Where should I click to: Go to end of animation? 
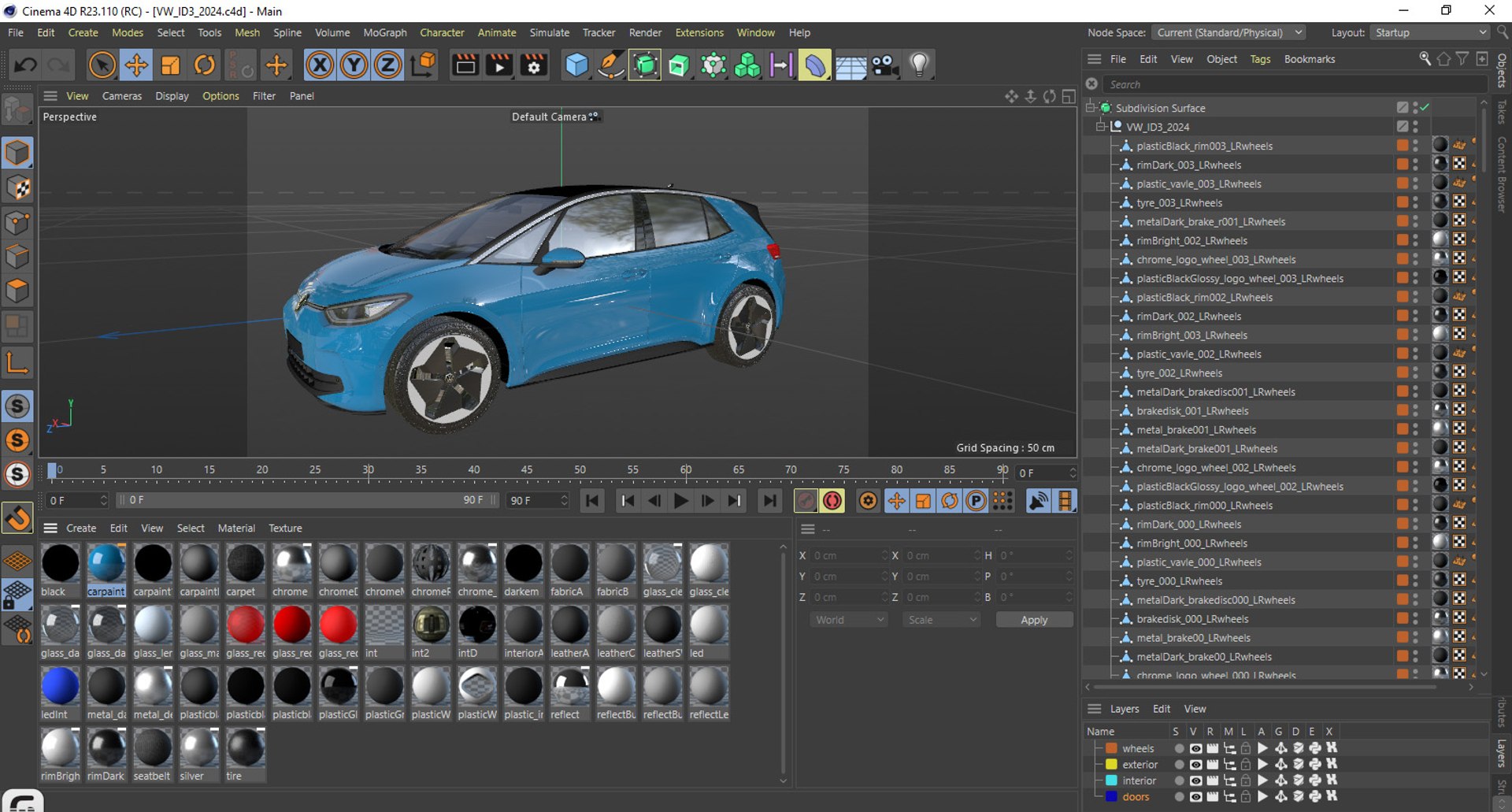point(769,501)
